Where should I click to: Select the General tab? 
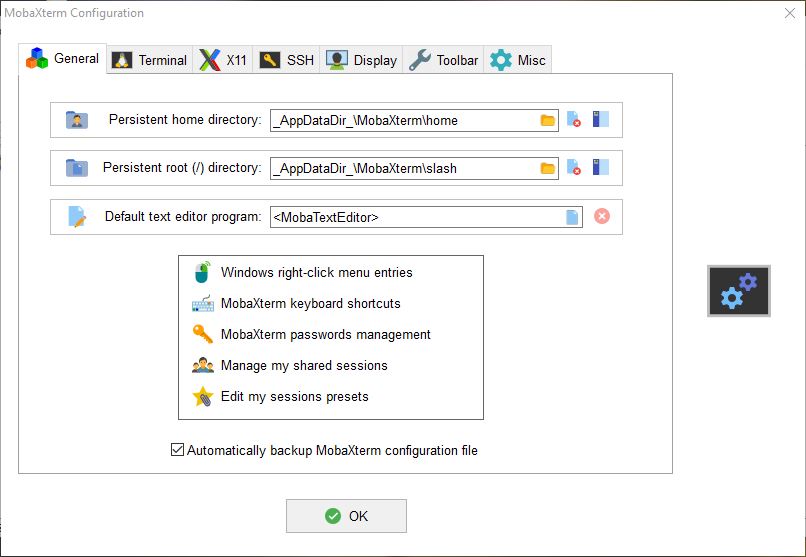63,59
